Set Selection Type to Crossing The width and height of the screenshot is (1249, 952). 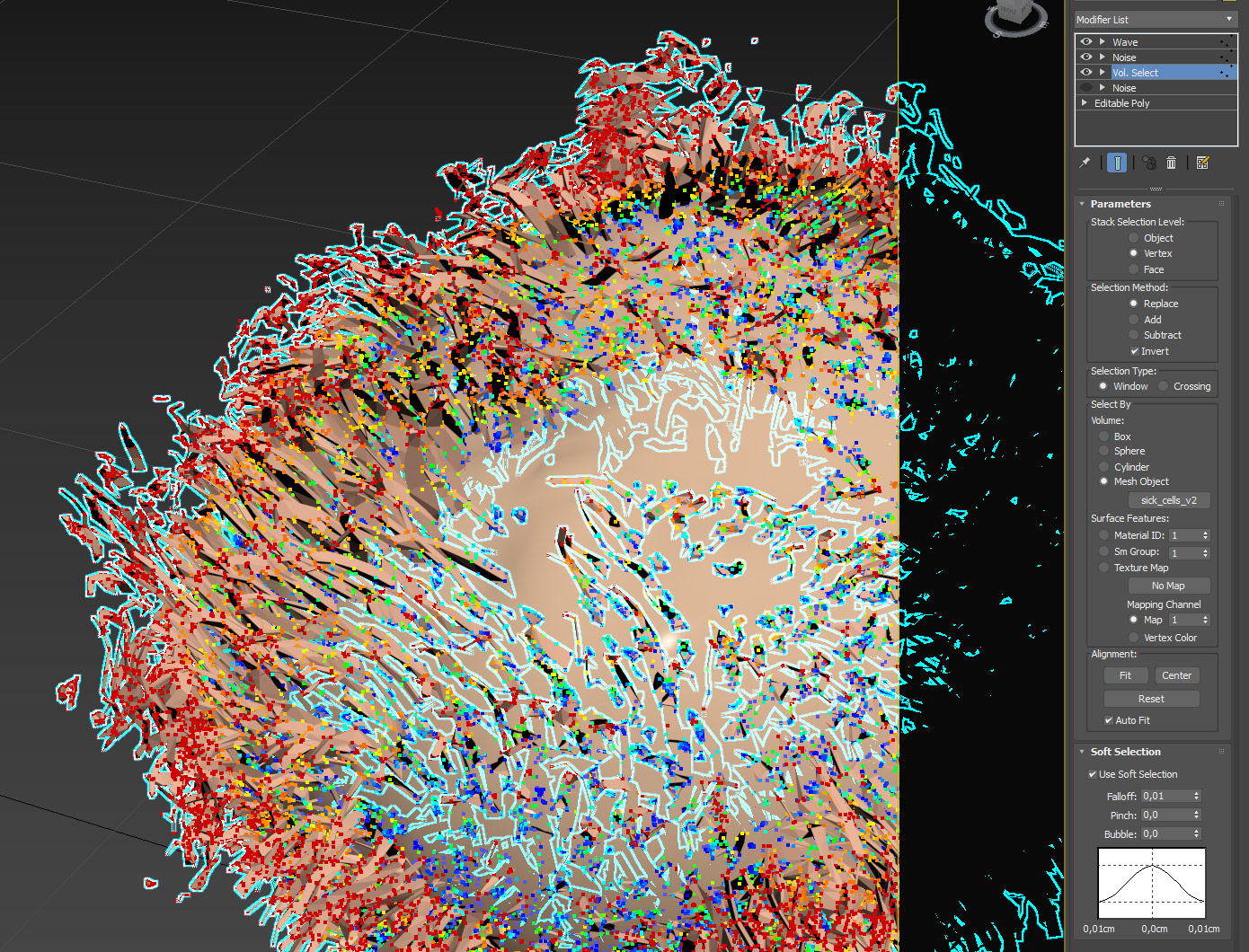[x=1164, y=386]
